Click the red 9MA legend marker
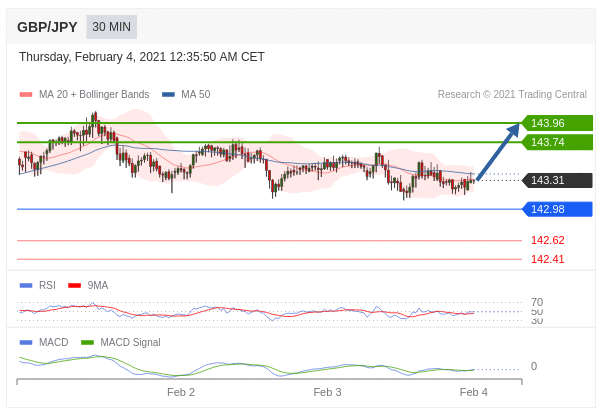Screen dimensions: 600x413 [x=75, y=285]
